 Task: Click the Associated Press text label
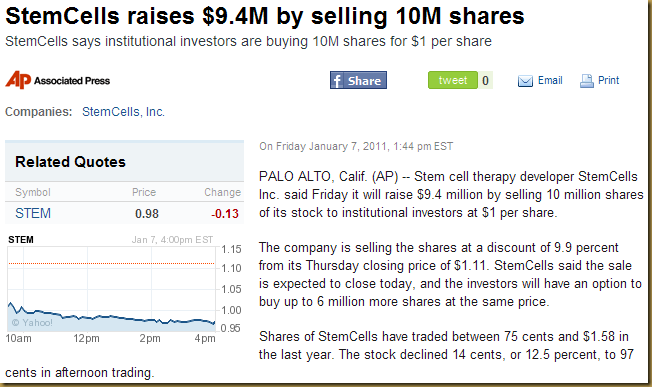[72, 81]
